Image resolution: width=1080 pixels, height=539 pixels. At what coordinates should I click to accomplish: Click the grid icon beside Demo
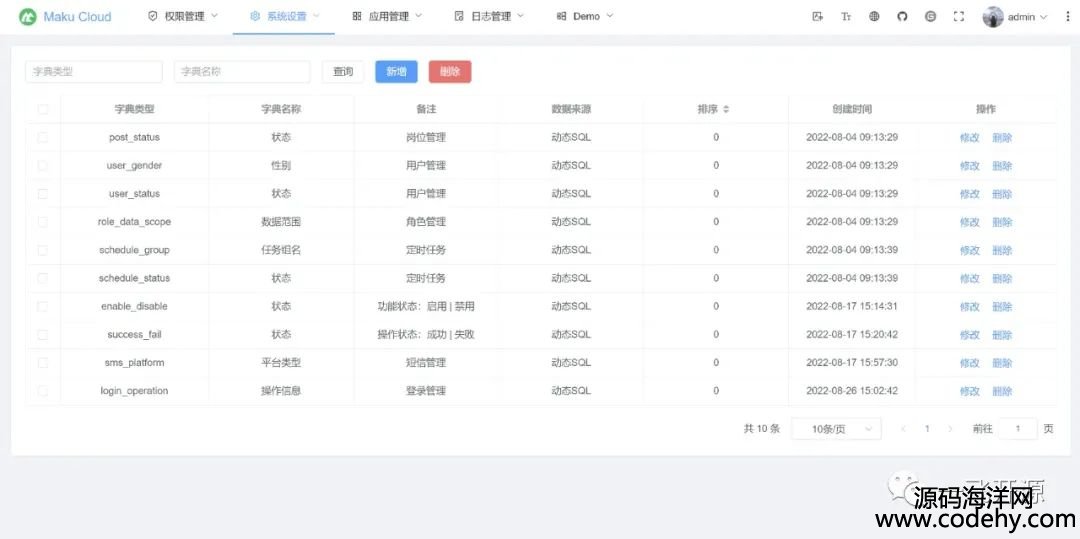[x=561, y=16]
